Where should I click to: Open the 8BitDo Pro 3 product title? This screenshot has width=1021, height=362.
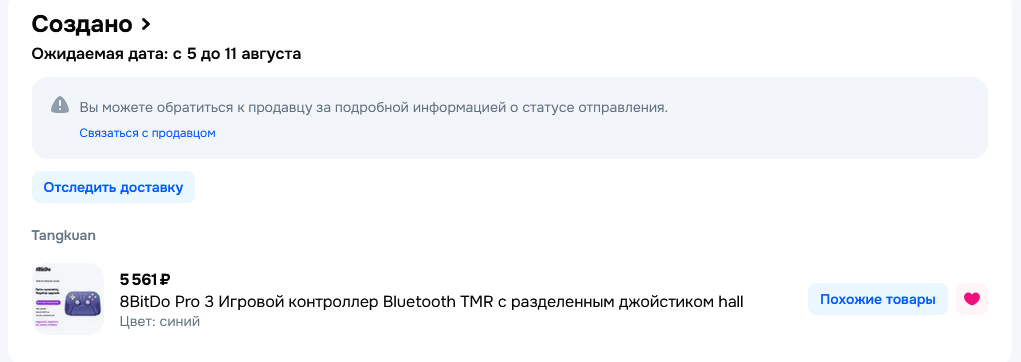(431, 301)
